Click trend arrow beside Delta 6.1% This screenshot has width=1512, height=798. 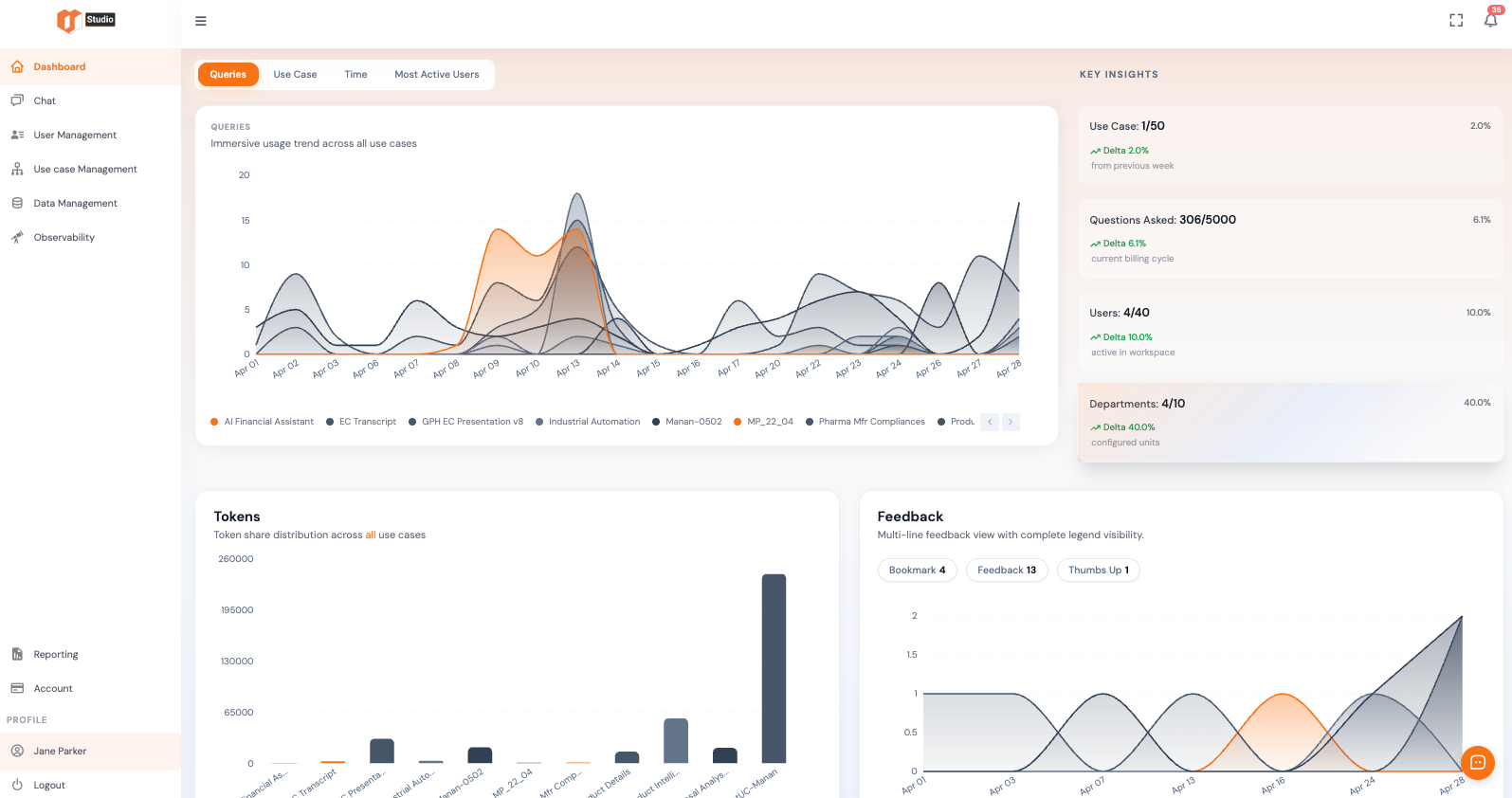pyautogui.click(x=1095, y=244)
